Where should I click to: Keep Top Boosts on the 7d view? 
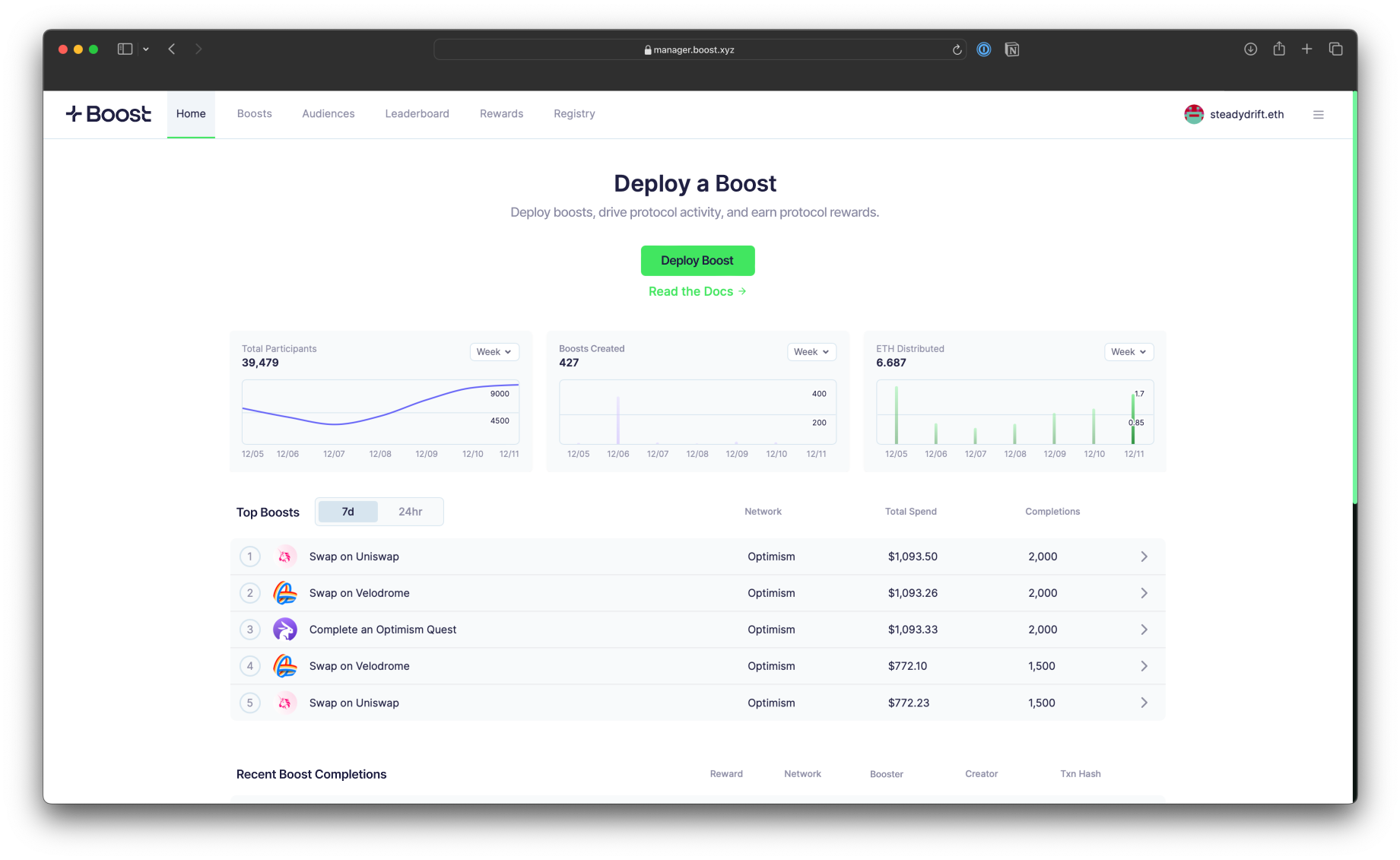(348, 511)
